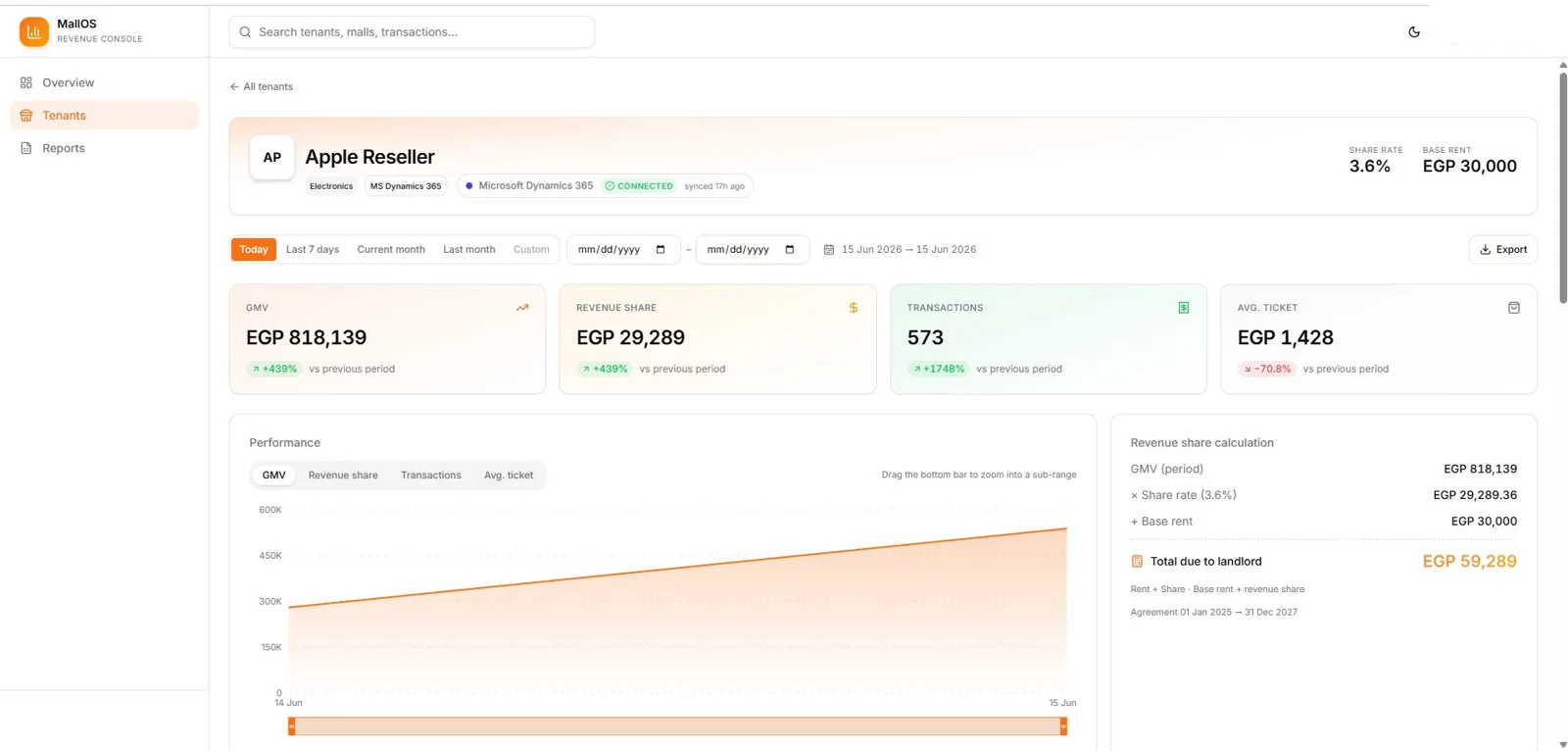Click the left handle of chart zoom bar
Image resolution: width=1568 pixels, height=751 pixels.
[291, 726]
